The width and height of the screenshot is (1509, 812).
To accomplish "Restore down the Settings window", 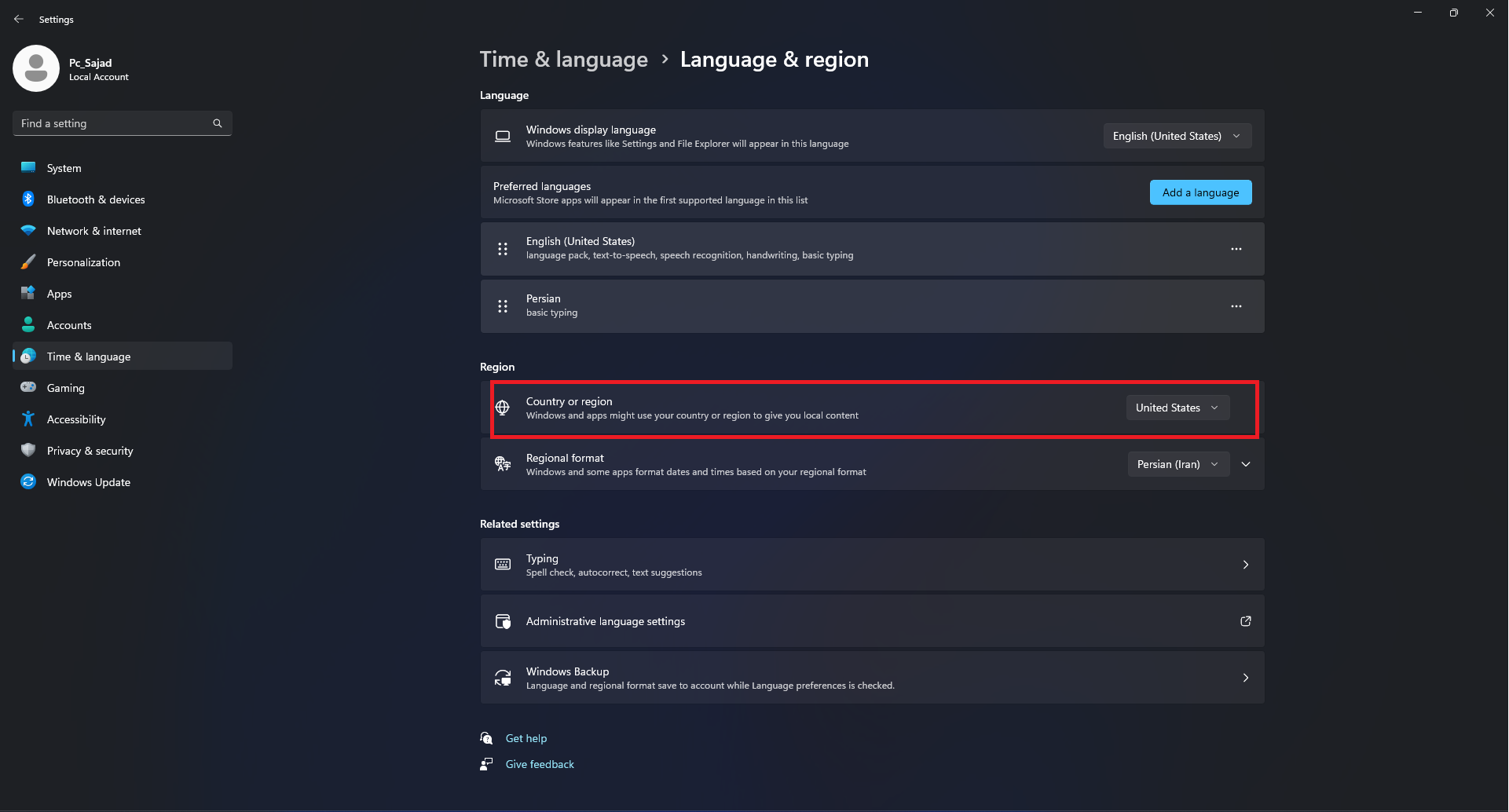I will tap(1454, 13).
